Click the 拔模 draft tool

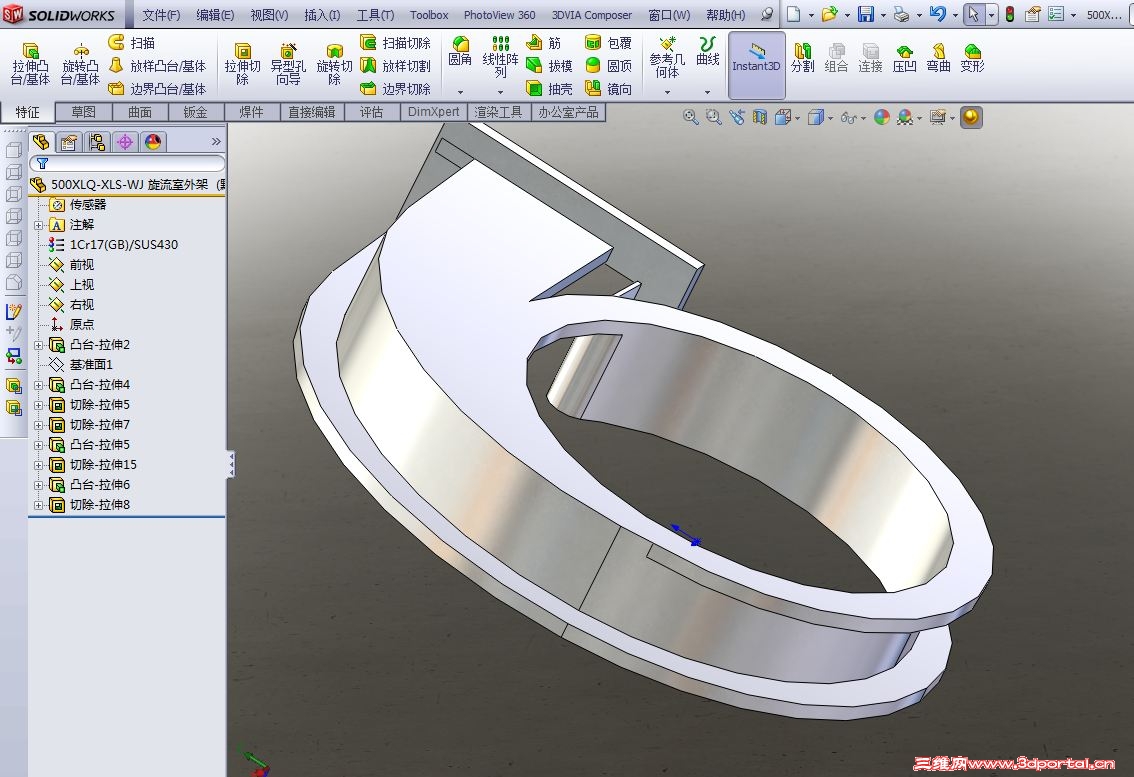(x=550, y=66)
